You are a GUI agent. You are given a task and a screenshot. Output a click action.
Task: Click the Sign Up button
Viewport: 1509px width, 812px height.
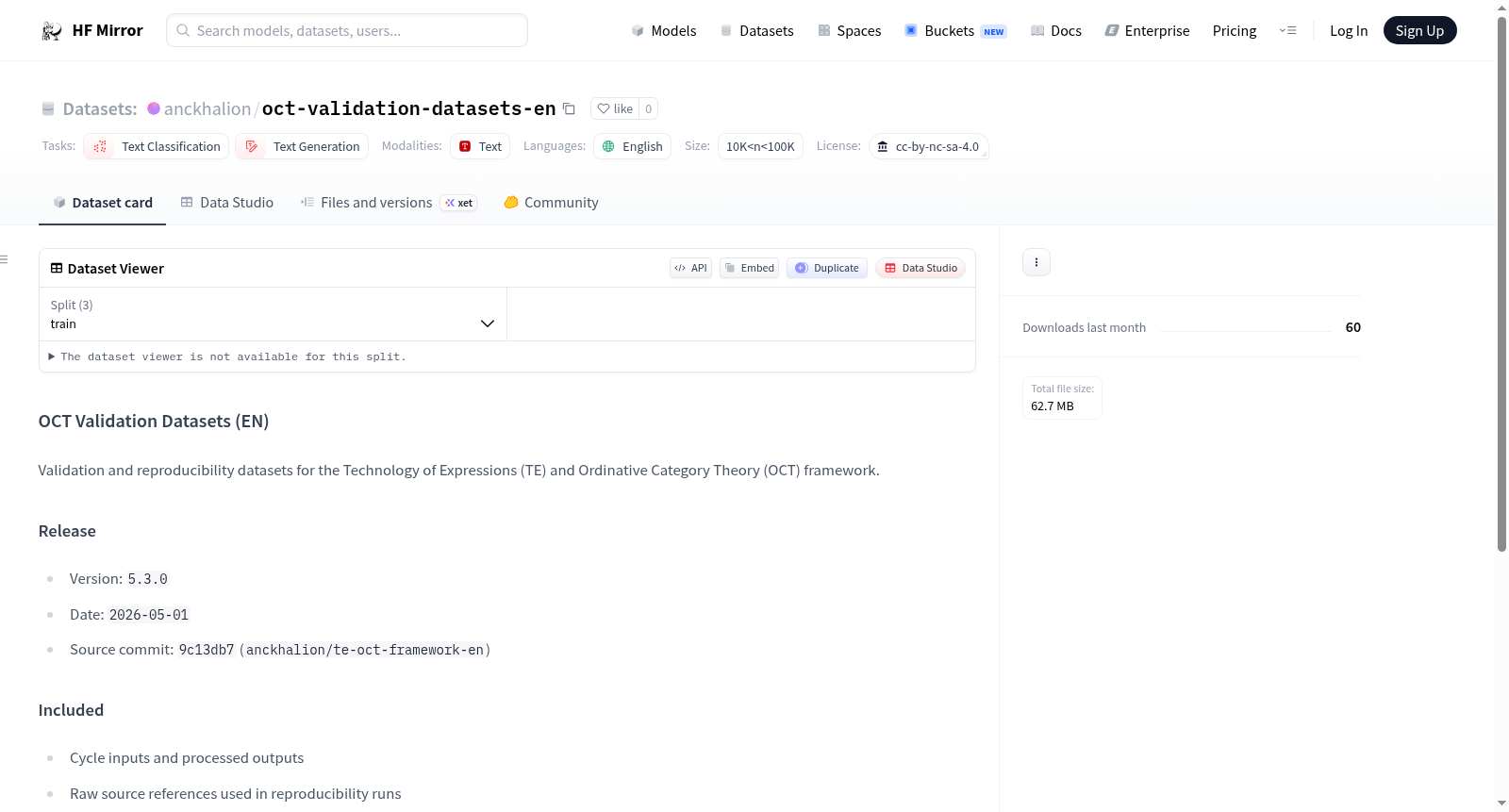coord(1419,31)
